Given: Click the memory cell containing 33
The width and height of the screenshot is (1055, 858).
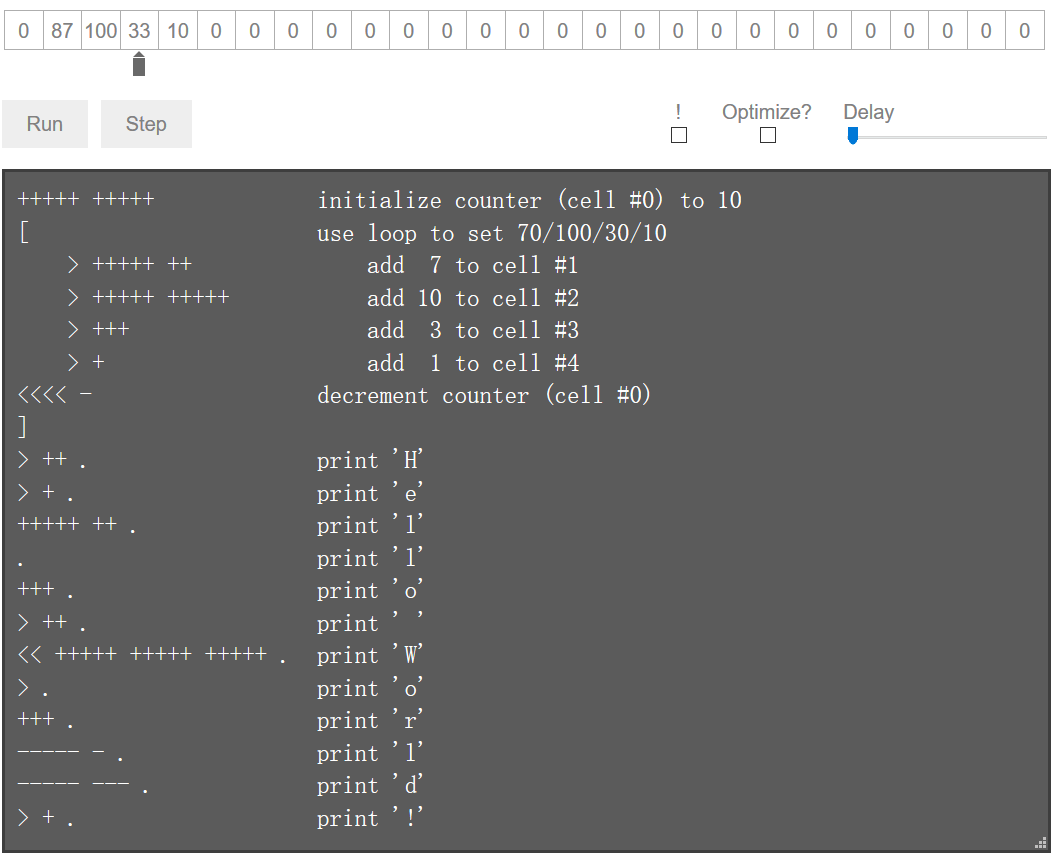Looking at the screenshot, I should (x=139, y=31).
